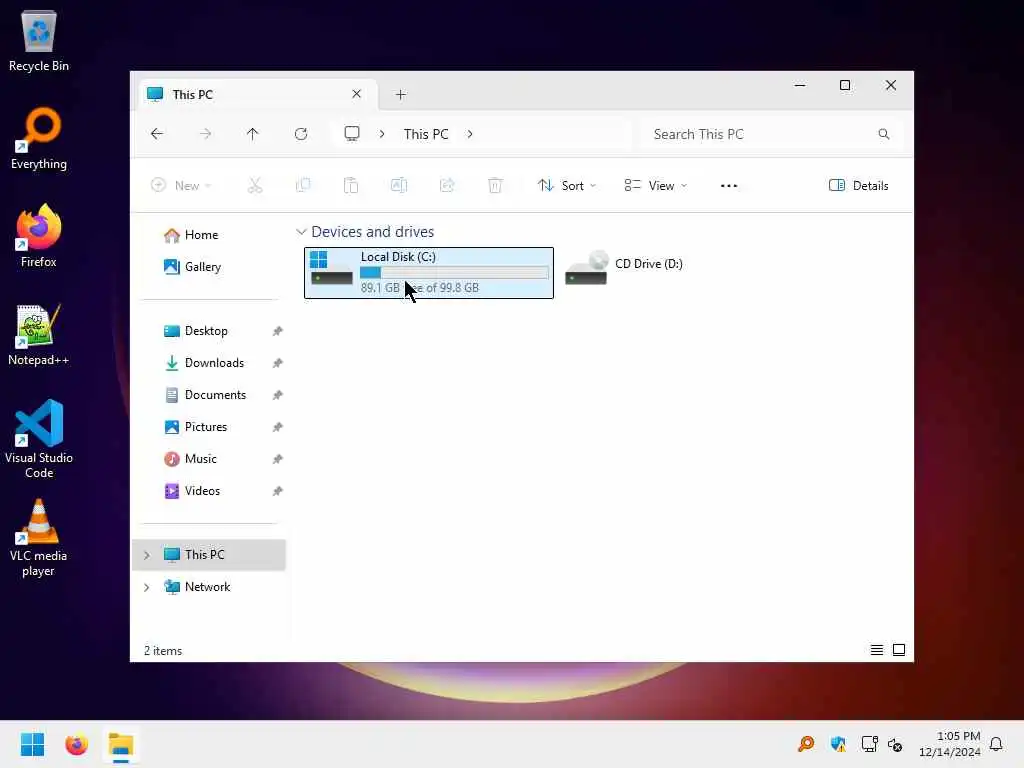
Task: Switch to details list view icon
Action: click(x=877, y=650)
